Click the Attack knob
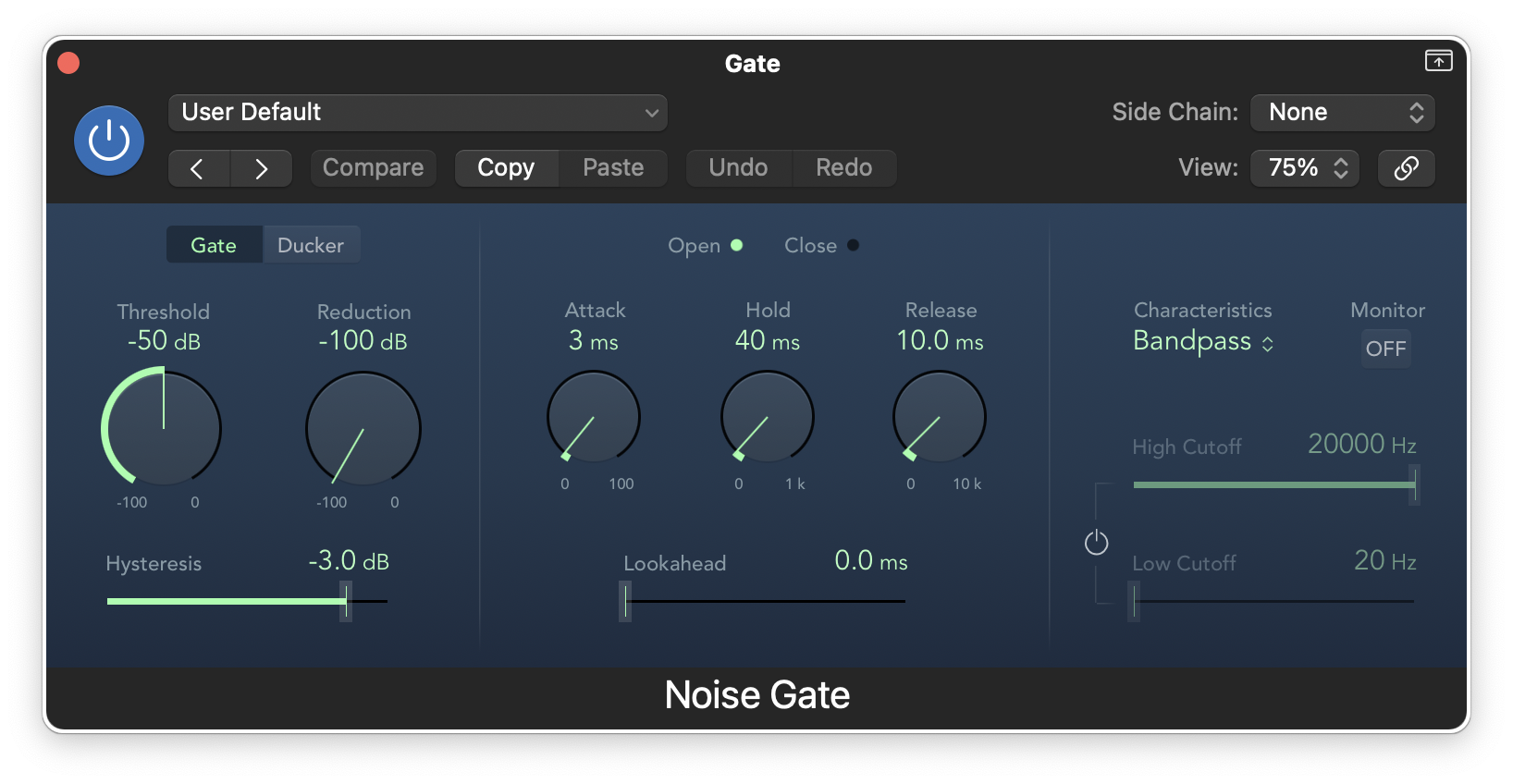Image resolution: width=1513 pixels, height=784 pixels. pos(594,417)
